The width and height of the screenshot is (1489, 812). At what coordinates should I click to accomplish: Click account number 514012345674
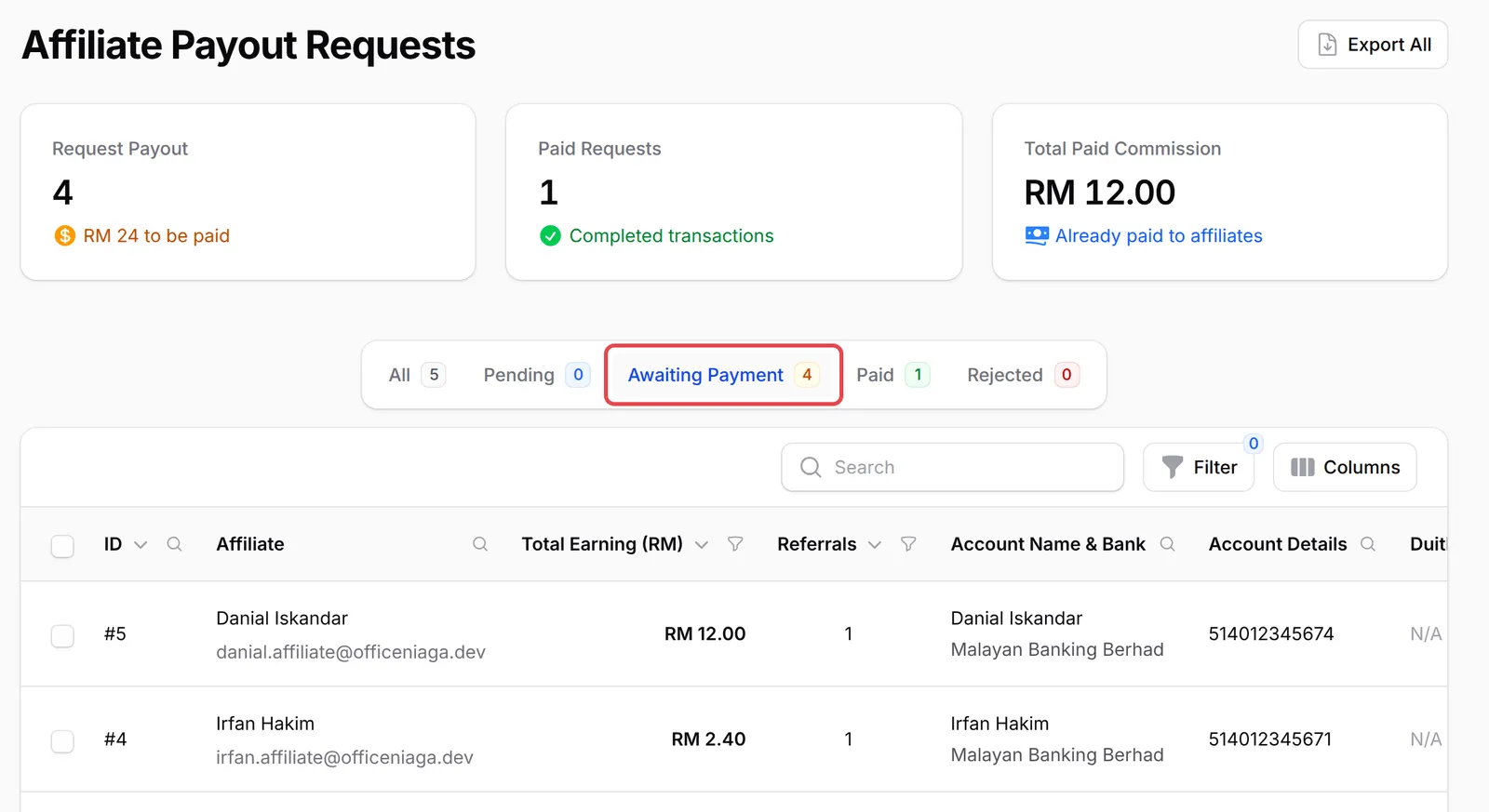pos(1271,634)
